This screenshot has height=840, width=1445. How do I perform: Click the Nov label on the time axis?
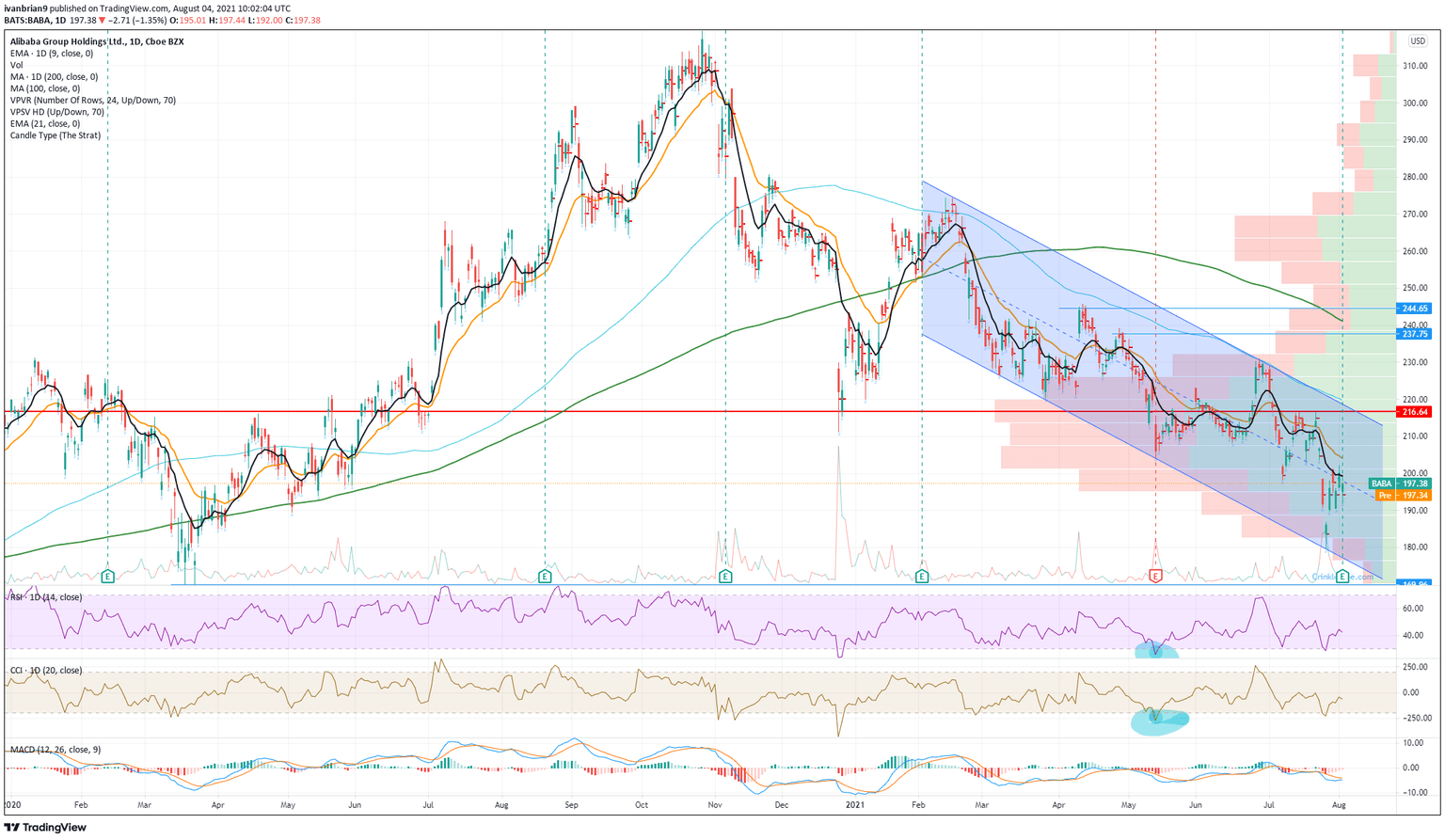(715, 805)
